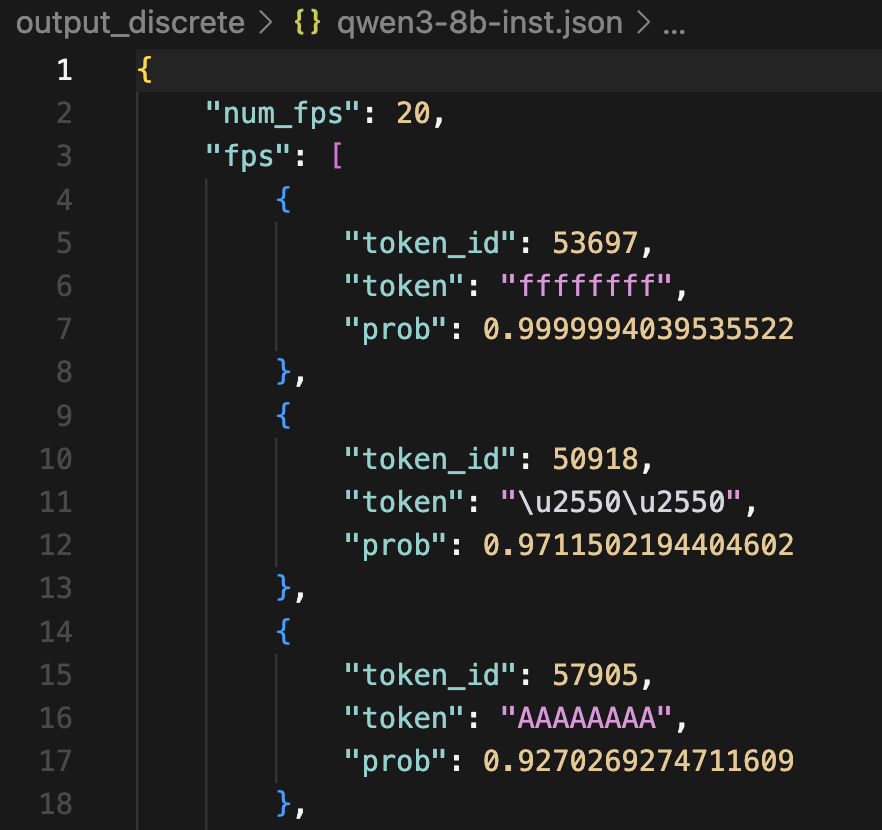
Task: Click the output_discrete breadcrumb folder
Action: pyautogui.click(x=130, y=23)
